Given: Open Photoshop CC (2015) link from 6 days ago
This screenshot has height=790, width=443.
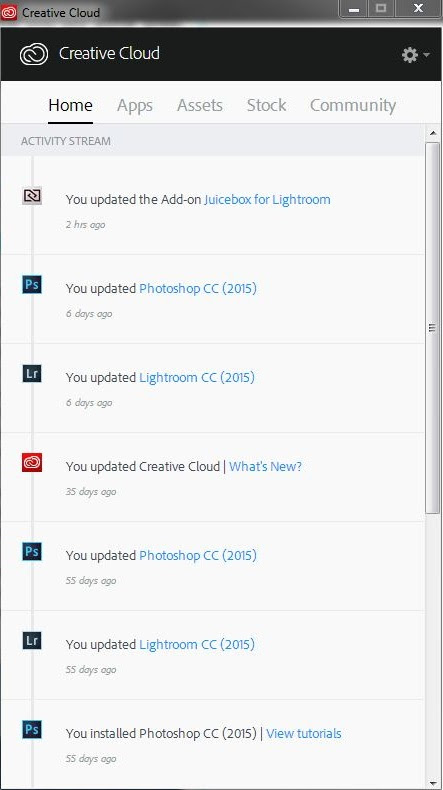Looking at the screenshot, I should click(x=198, y=289).
